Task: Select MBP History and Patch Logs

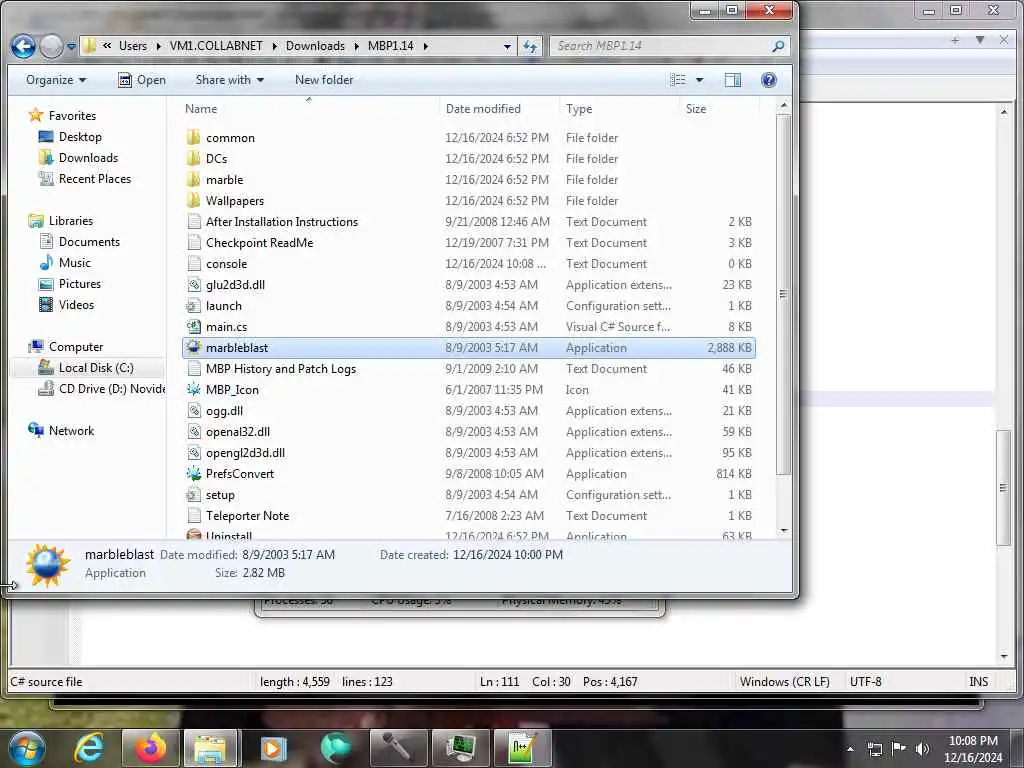Action: (281, 368)
